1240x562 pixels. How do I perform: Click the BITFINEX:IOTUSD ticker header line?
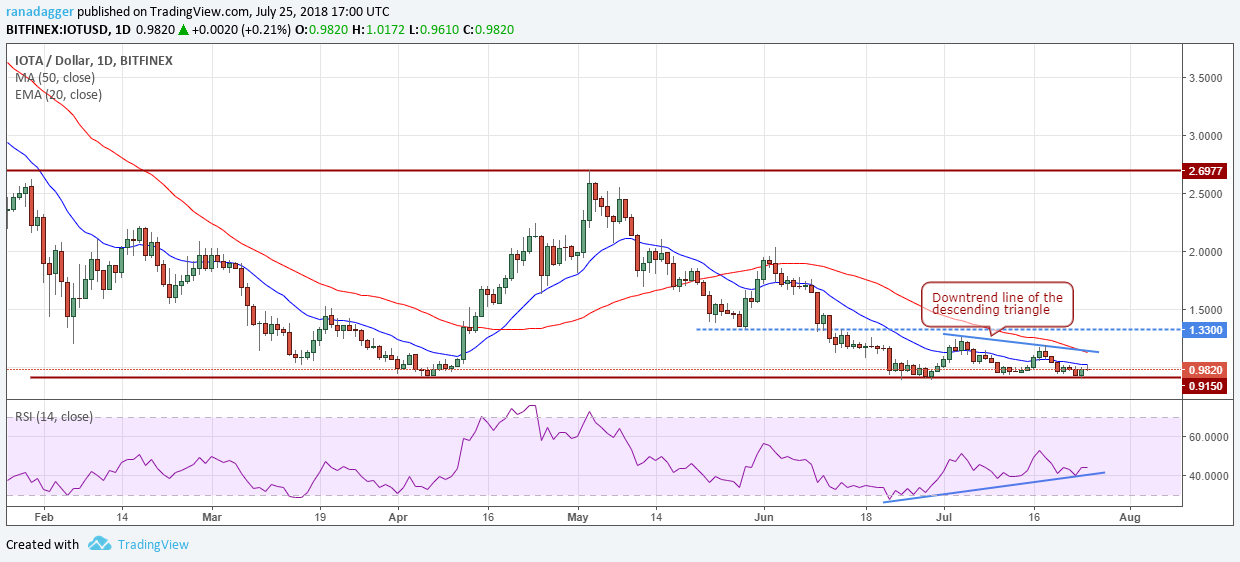(260, 30)
